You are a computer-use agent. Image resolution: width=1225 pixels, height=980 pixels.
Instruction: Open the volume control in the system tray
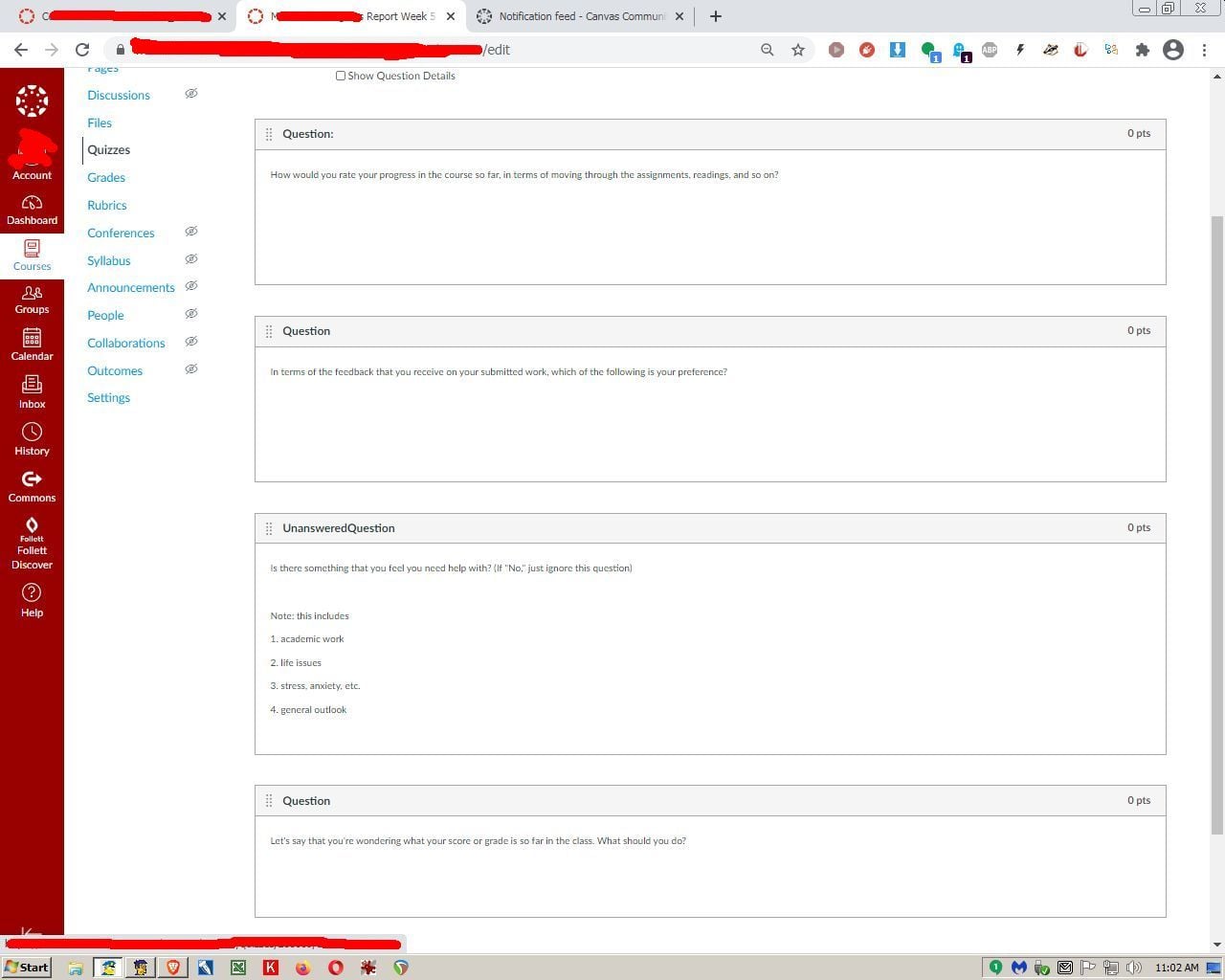click(1135, 968)
